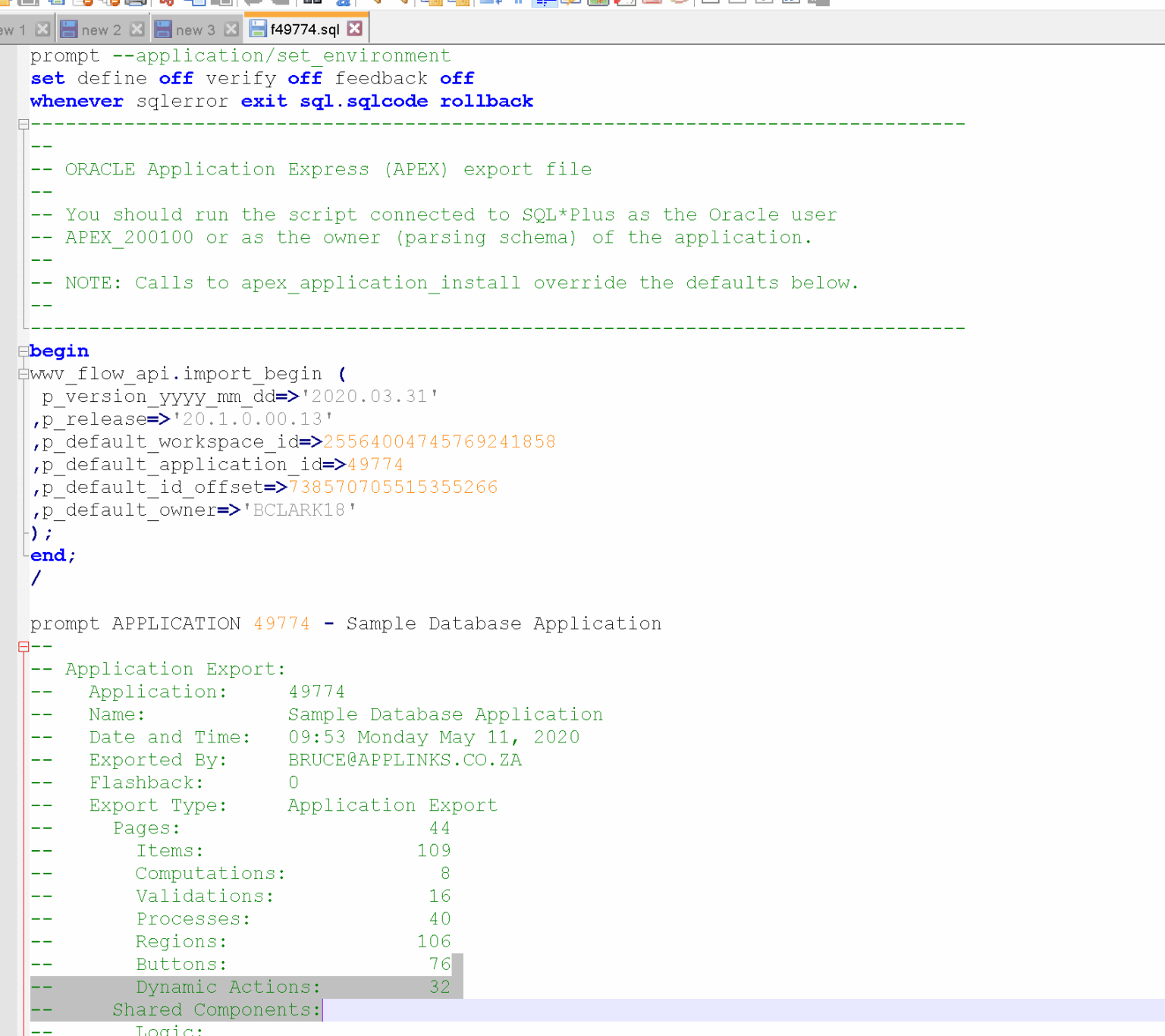
Task: Save the current file
Action: [28, 5]
